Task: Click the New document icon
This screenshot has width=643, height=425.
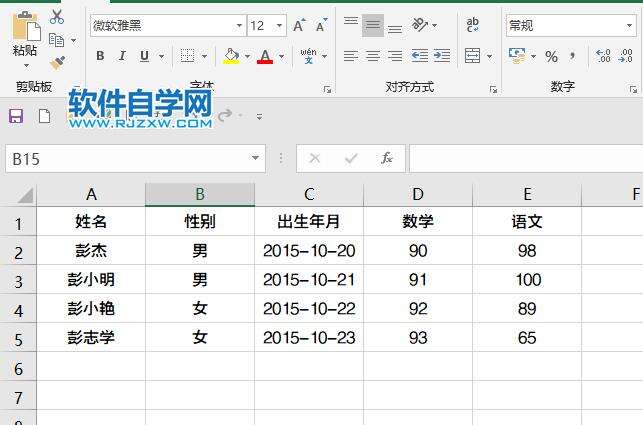Action: [45, 116]
